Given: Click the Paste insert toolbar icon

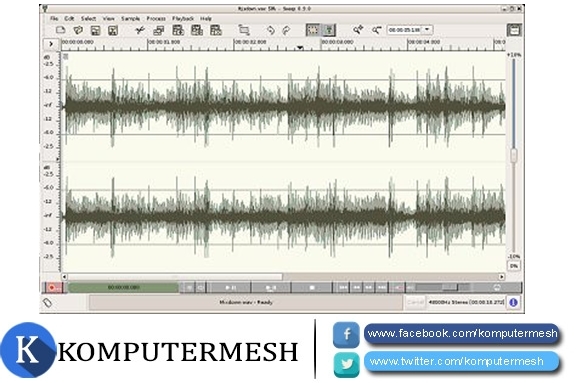Looking at the screenshot, I should click(178, 30).
